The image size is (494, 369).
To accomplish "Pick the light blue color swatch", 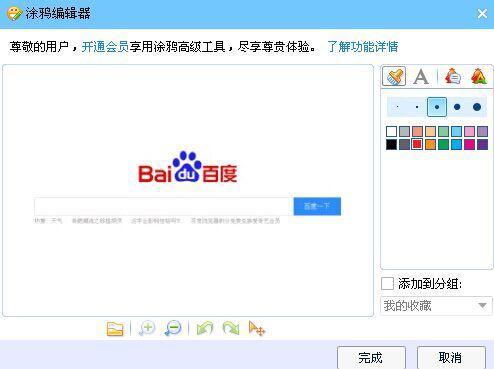I will pos(456,131).
